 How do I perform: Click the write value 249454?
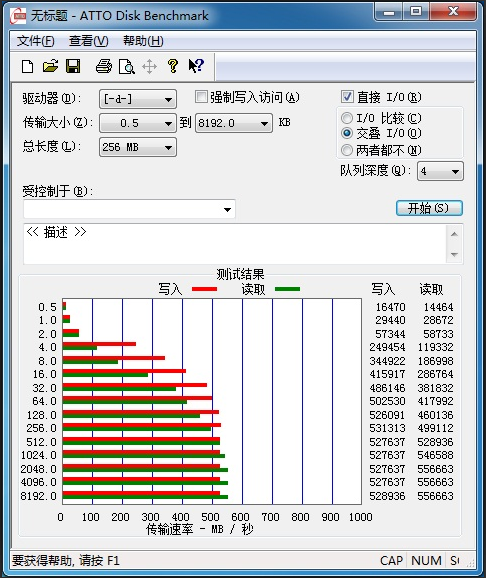click(388, 347)
